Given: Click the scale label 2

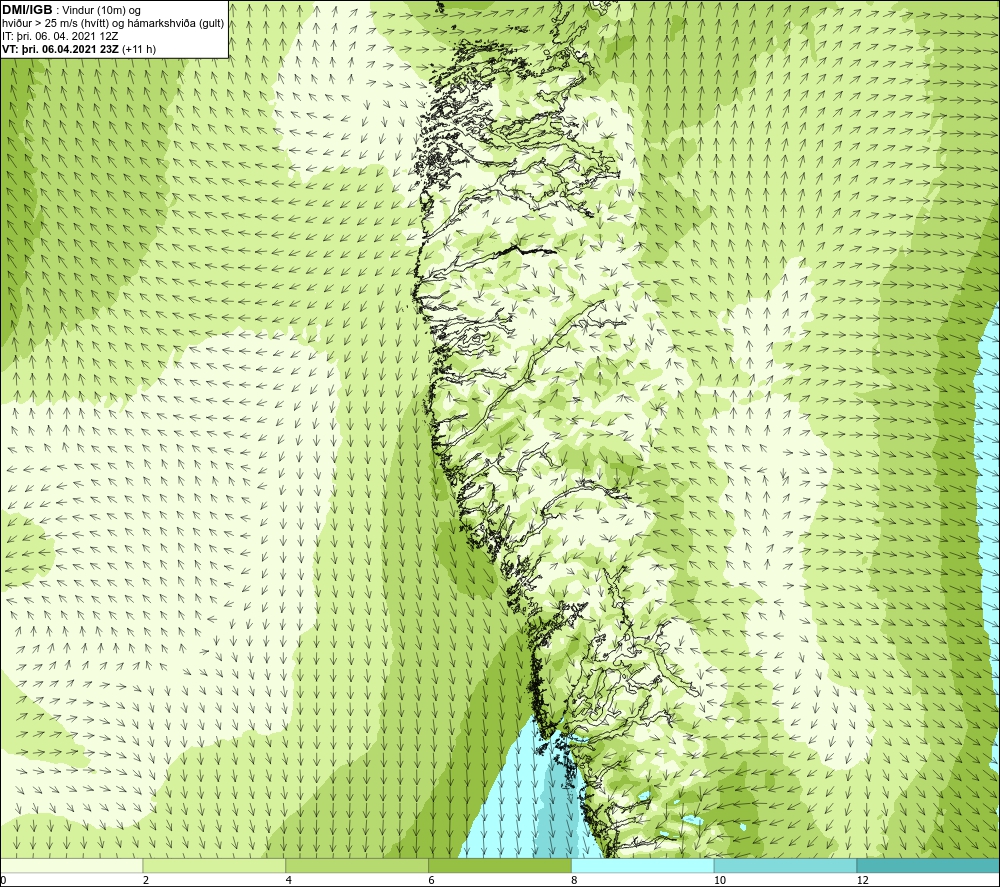Looking at the screenshot, I should pos(146,881).
